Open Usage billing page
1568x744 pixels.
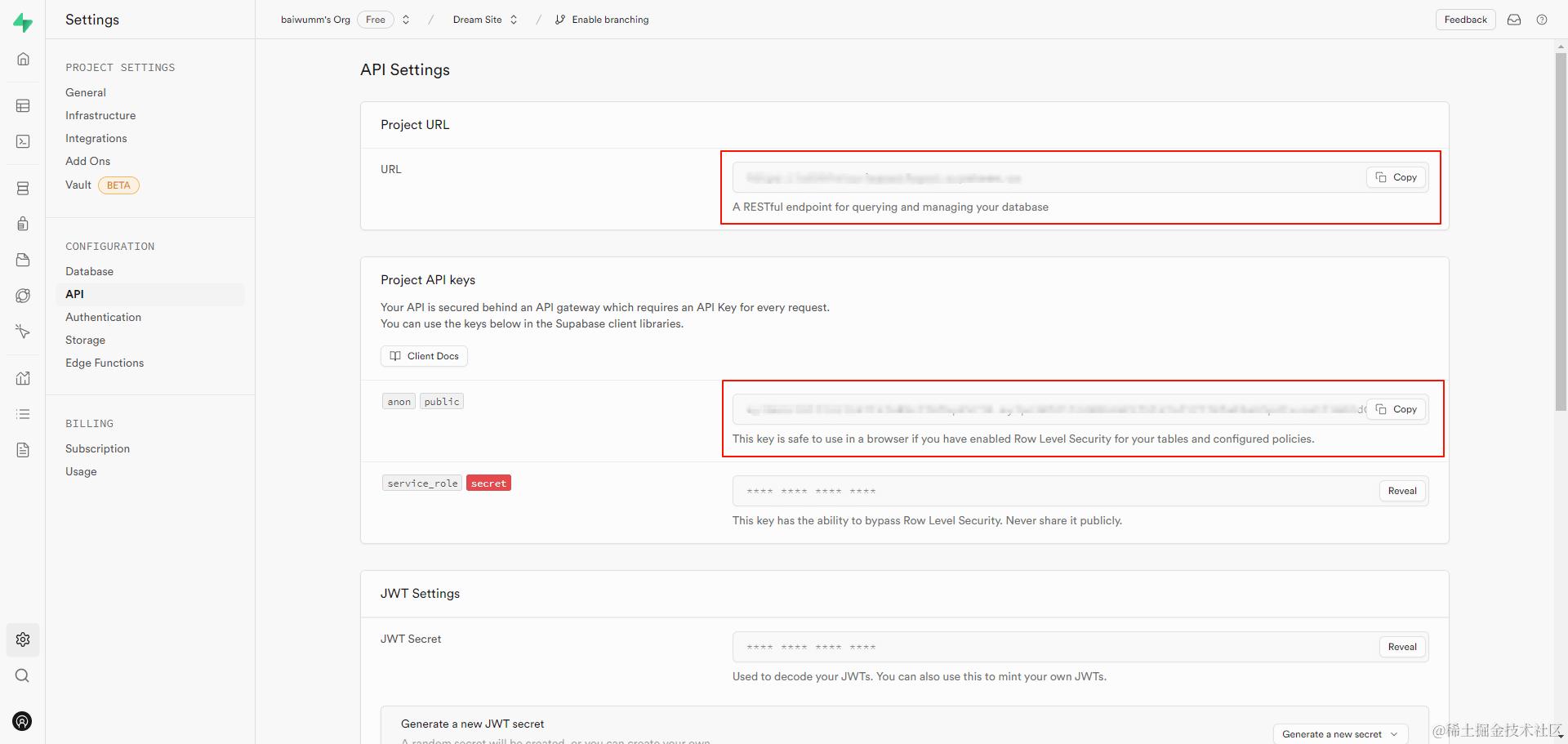coord(81,471)
